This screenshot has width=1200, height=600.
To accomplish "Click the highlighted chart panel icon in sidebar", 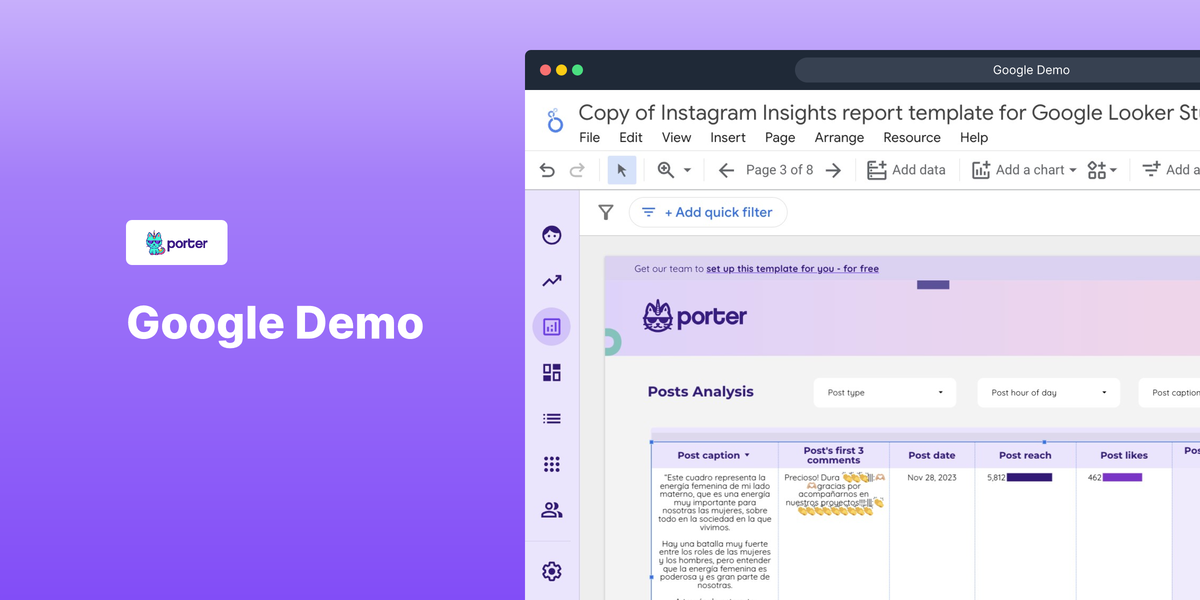I will (551, 327).
